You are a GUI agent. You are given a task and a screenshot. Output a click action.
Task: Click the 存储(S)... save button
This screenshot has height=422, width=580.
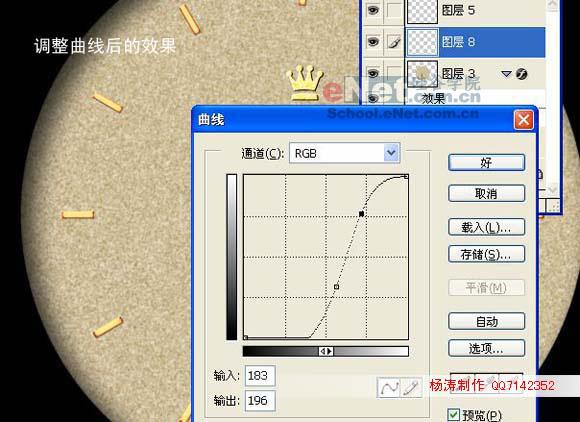click(486, 254)
